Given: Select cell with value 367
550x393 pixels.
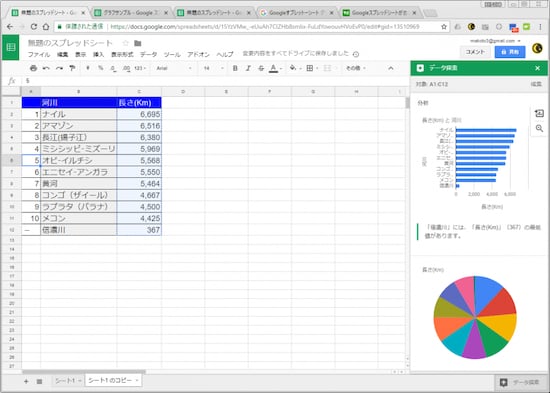Looking at the screenshot, I should (139, 230).
